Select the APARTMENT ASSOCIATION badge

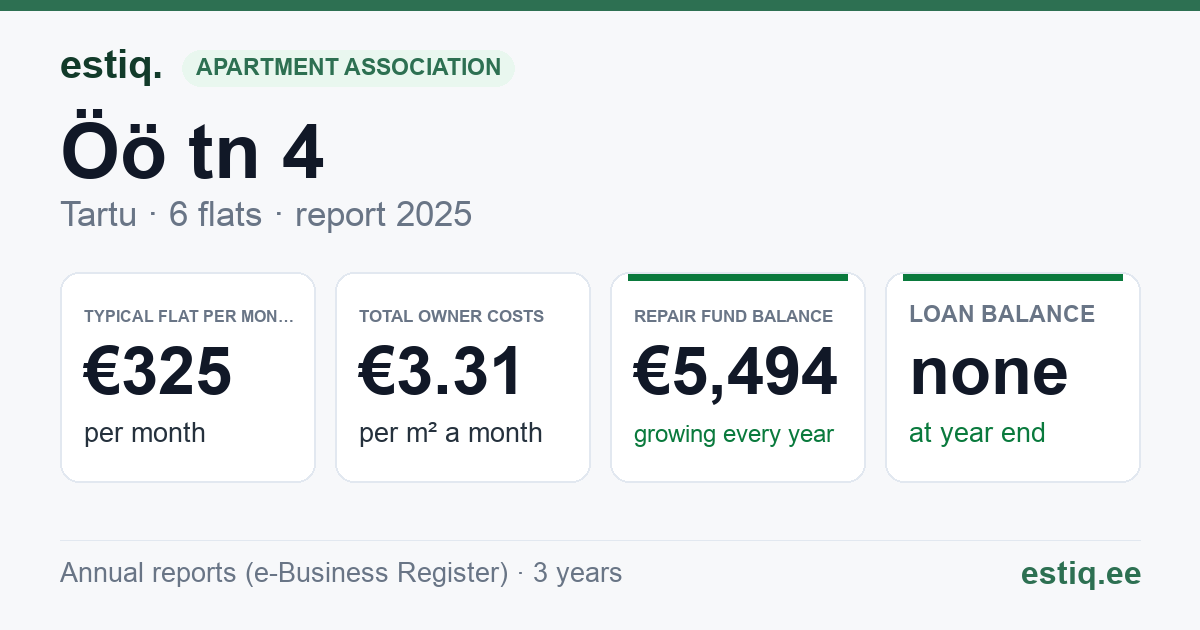tap(348, 68)
